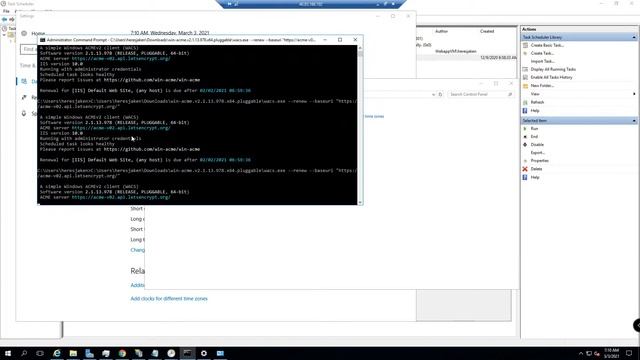The image size is (640, 360).
Task: Click the Created column header
Action: click(x=487, y=31)
